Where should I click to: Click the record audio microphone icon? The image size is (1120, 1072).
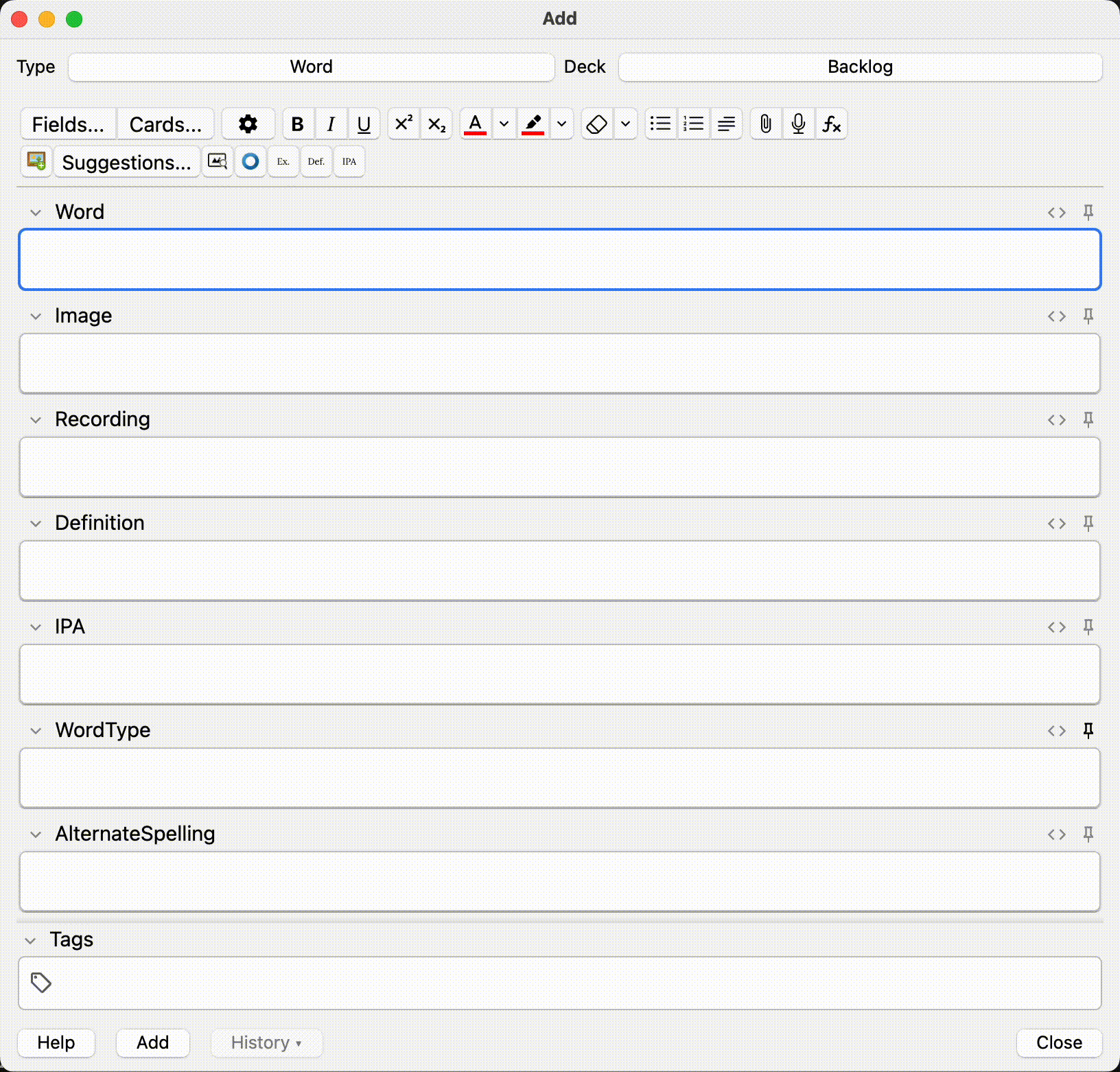coord(798,124)
